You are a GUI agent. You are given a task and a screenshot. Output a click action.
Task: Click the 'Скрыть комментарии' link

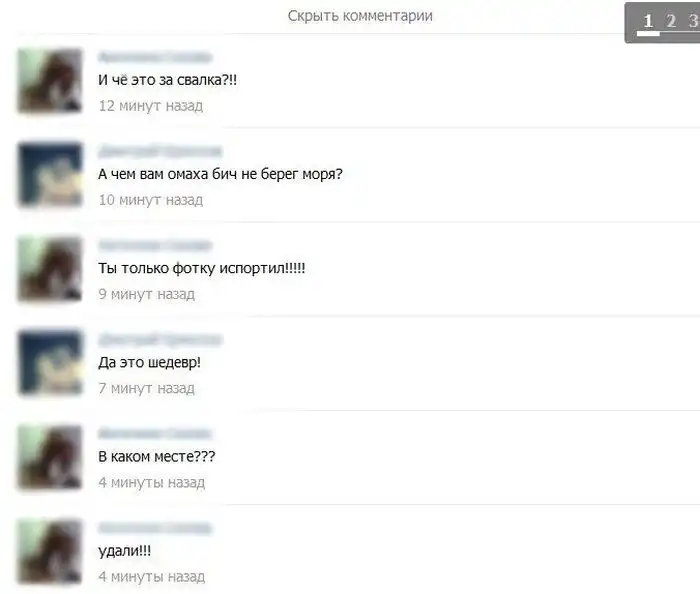(360, 16)
